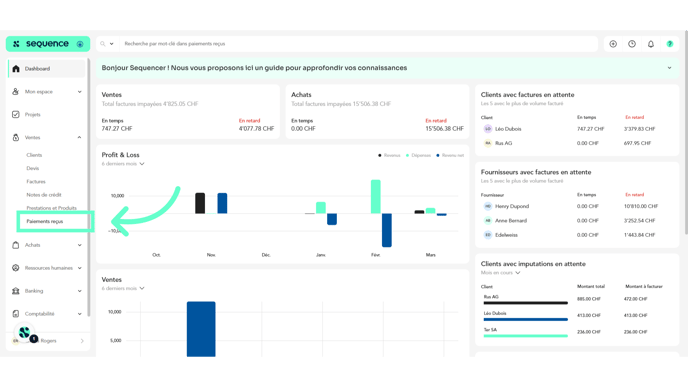Click the green help question mark icon
The width and height of the screenshot is (688, 387).
click(x=670, y=44)
